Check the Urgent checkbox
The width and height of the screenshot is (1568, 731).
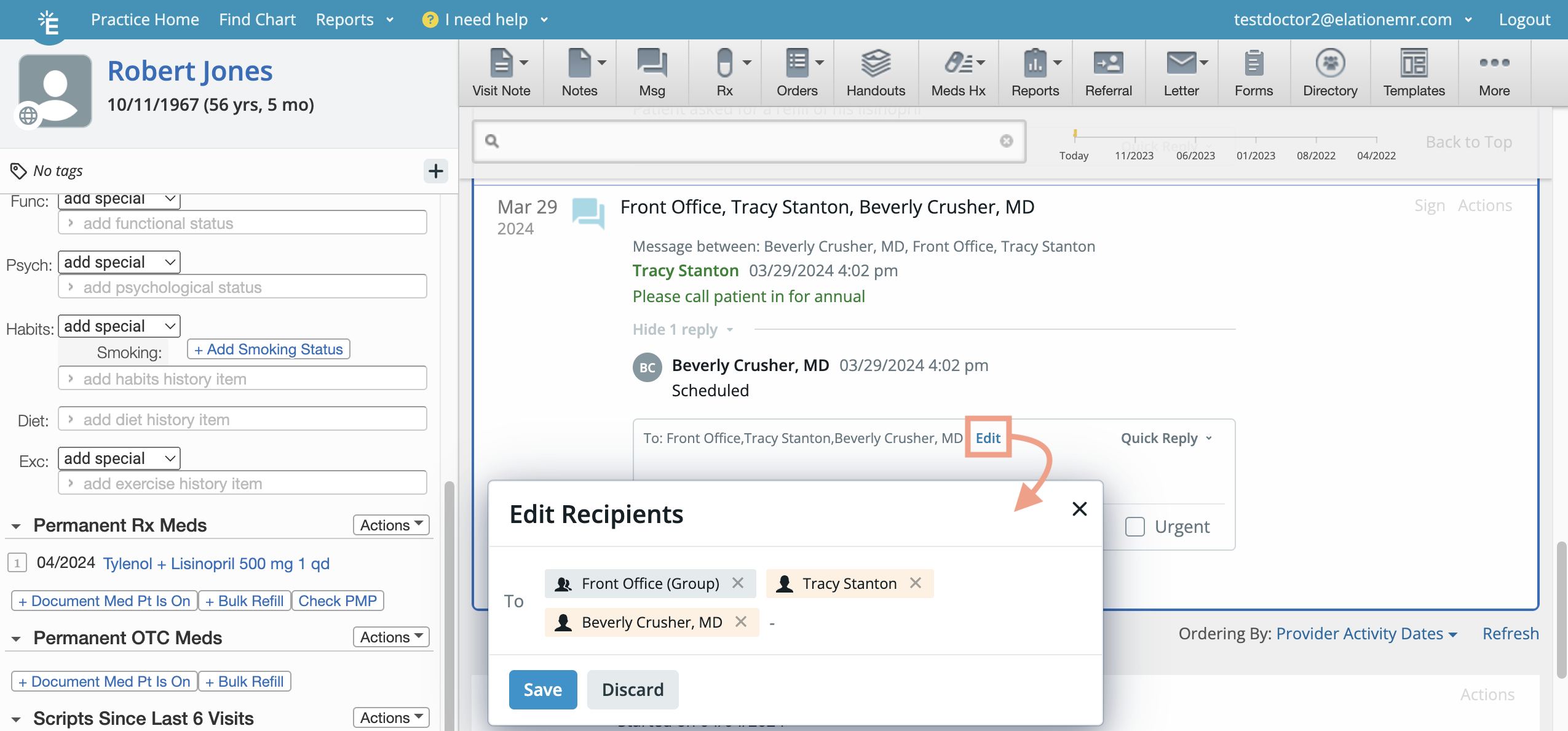coord(1134,527)
